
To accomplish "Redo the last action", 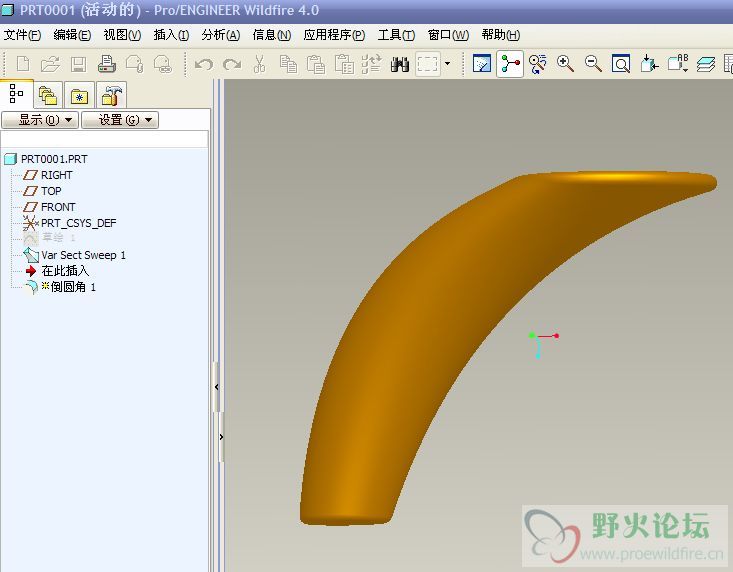I will tap(231, 64).
